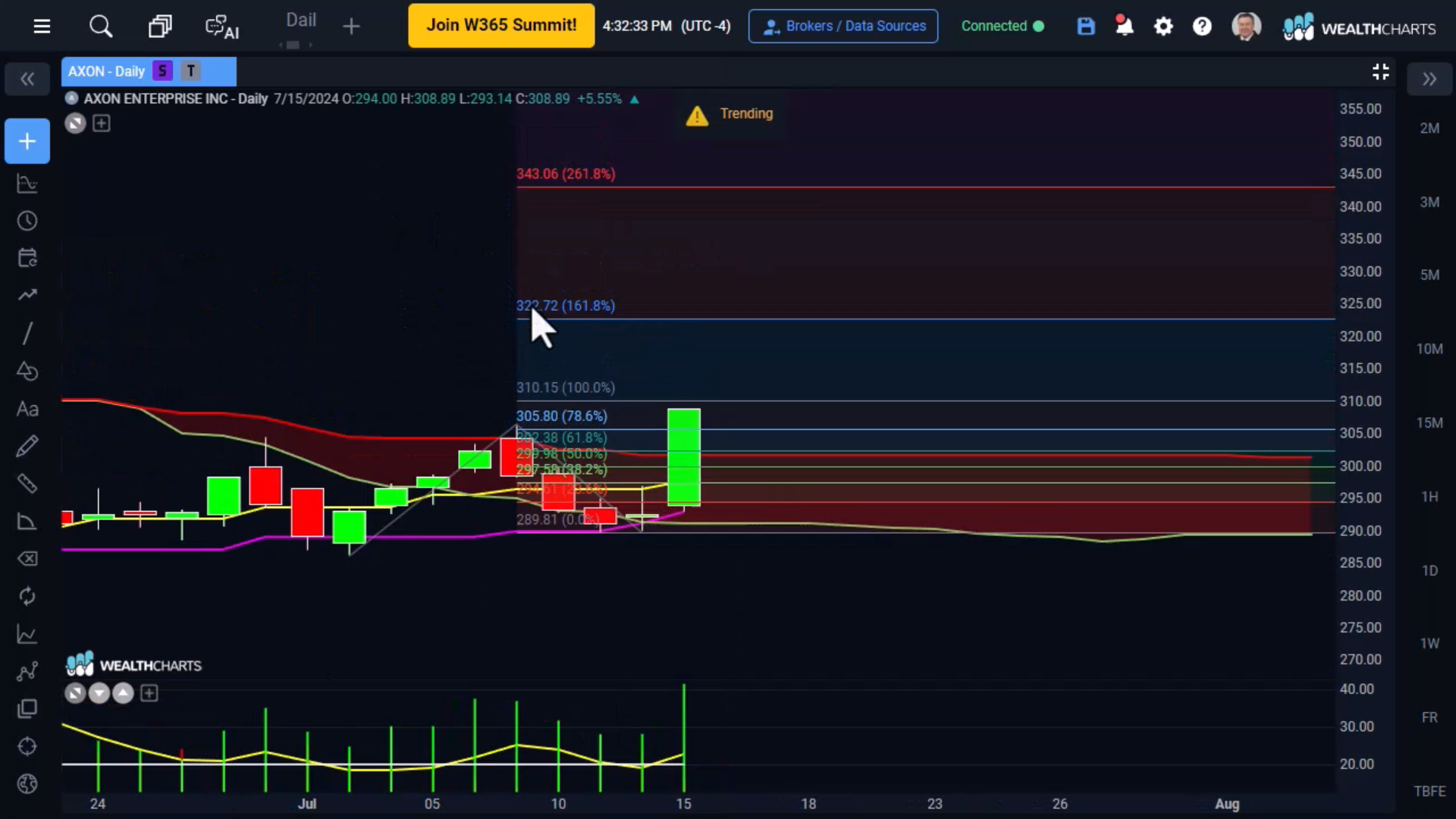The height and width of the screenshot is (819, 1456).
Task: Click the large green July 15 candle
Action: (684, 457)
